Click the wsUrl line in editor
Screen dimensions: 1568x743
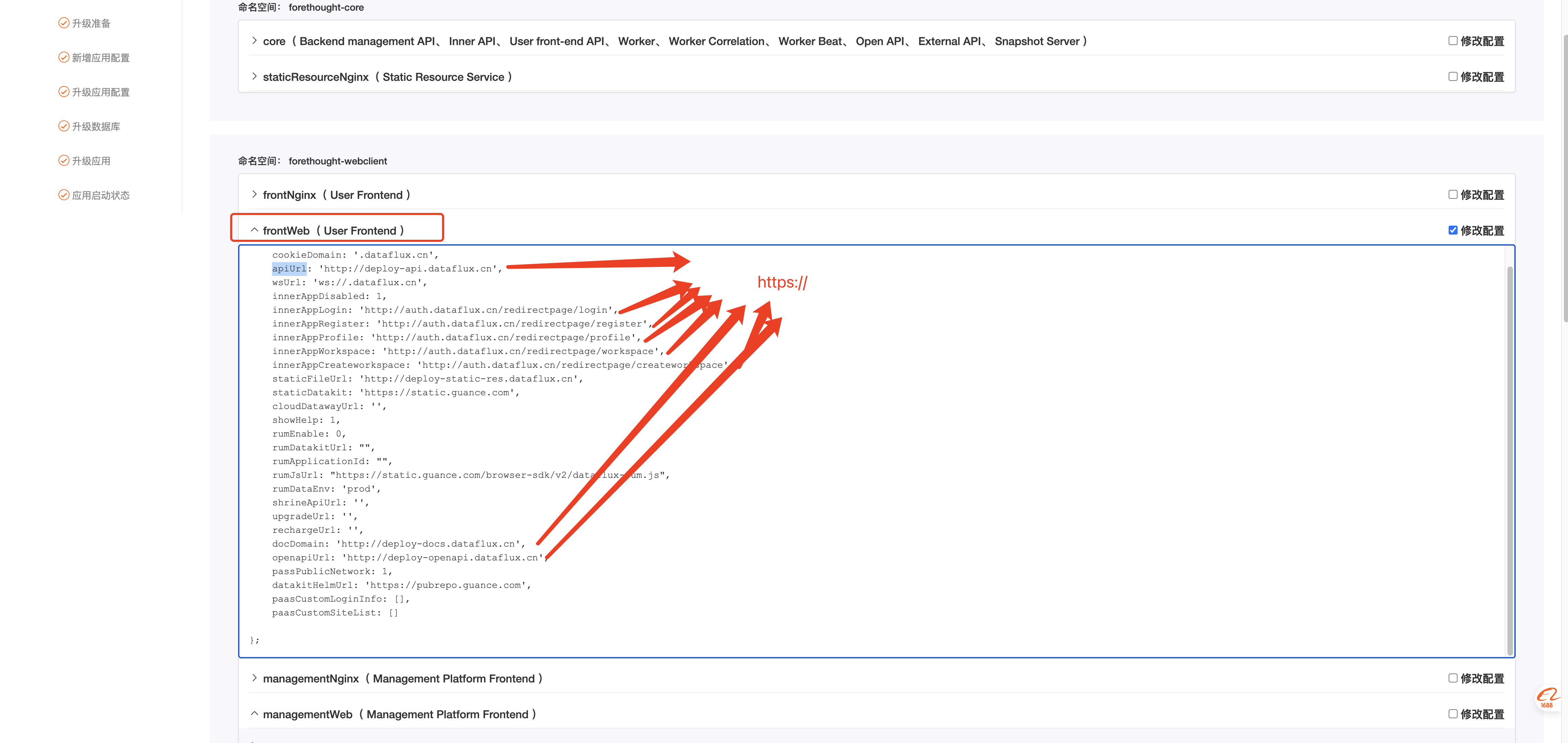pyautogui.click(x=350, y=282)
